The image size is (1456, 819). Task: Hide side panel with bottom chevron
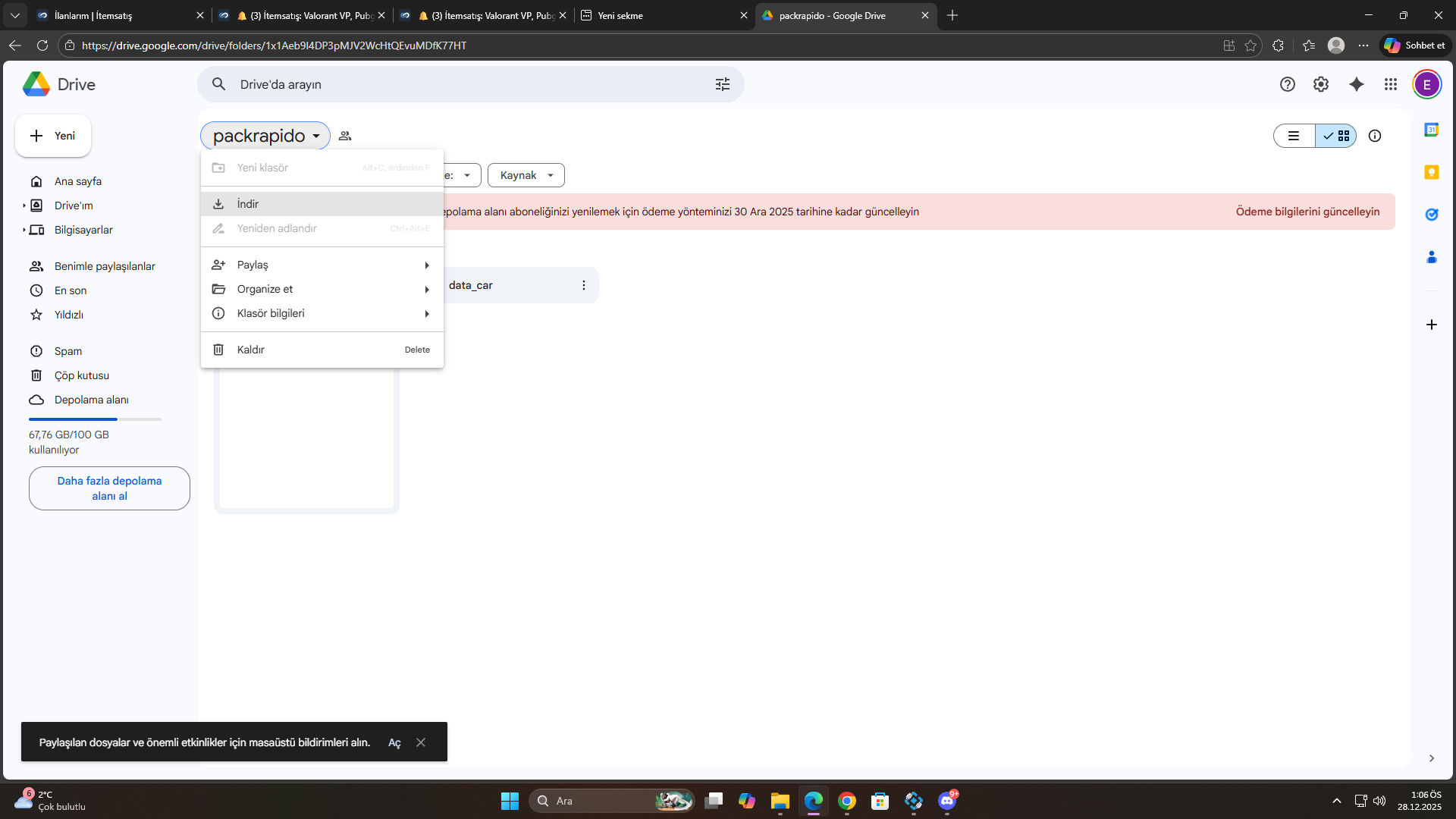1432,758
